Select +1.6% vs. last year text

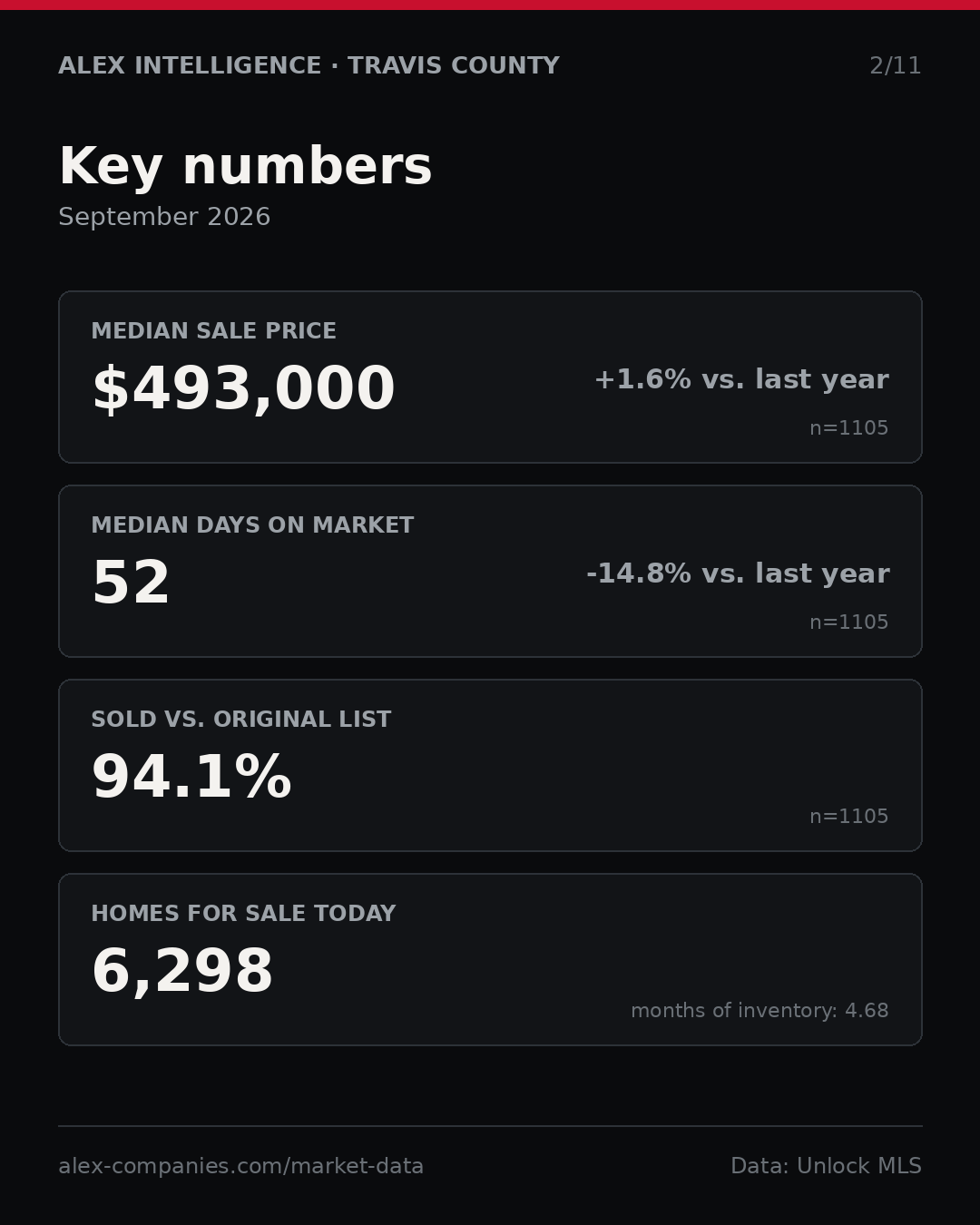point(741,379)
